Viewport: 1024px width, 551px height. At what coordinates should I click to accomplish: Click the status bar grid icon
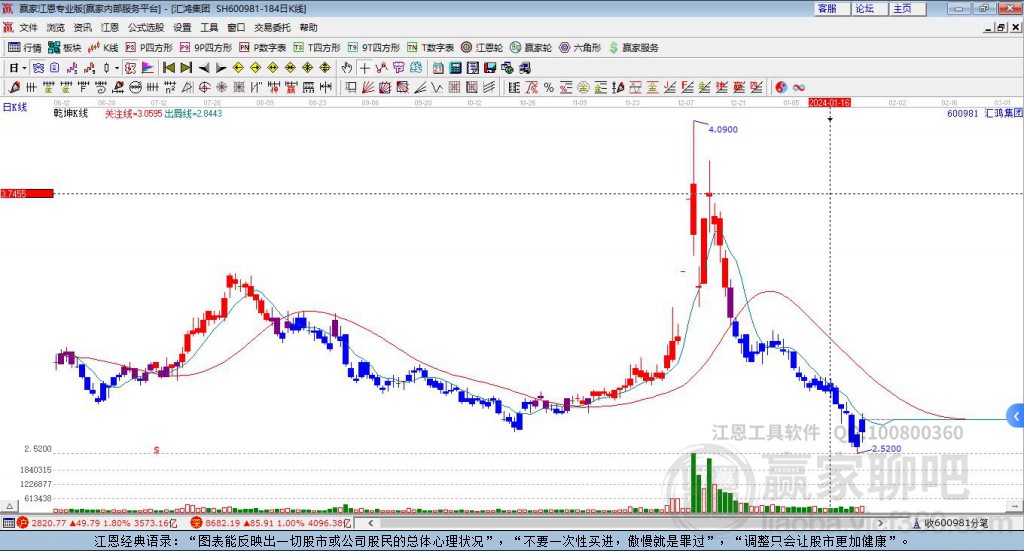coord(8,523)
